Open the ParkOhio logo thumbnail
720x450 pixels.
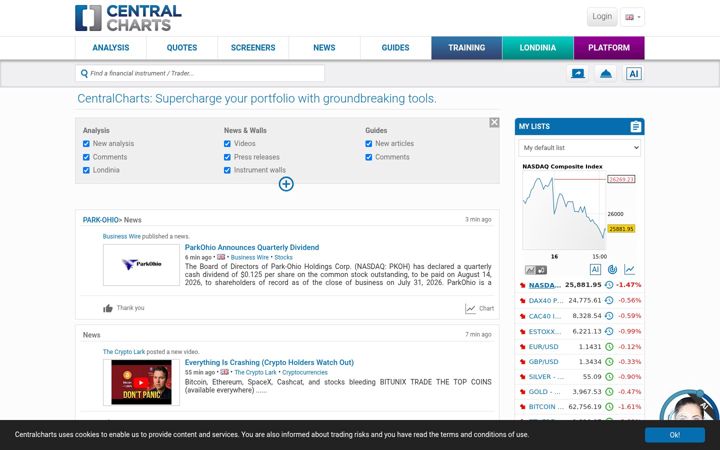pos(141,265)
